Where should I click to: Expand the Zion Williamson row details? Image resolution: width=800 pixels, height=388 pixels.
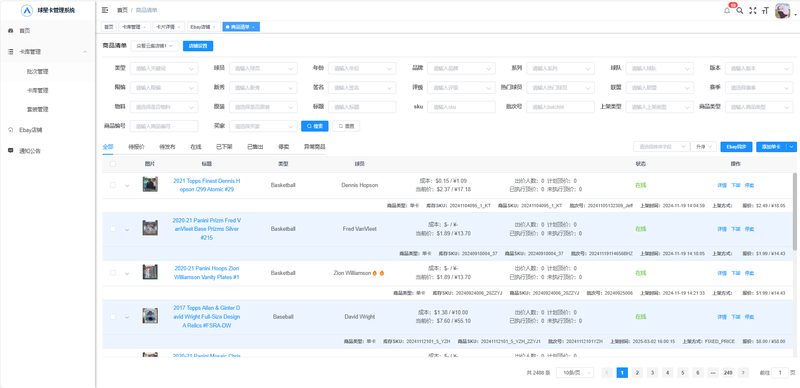[127, 273]
